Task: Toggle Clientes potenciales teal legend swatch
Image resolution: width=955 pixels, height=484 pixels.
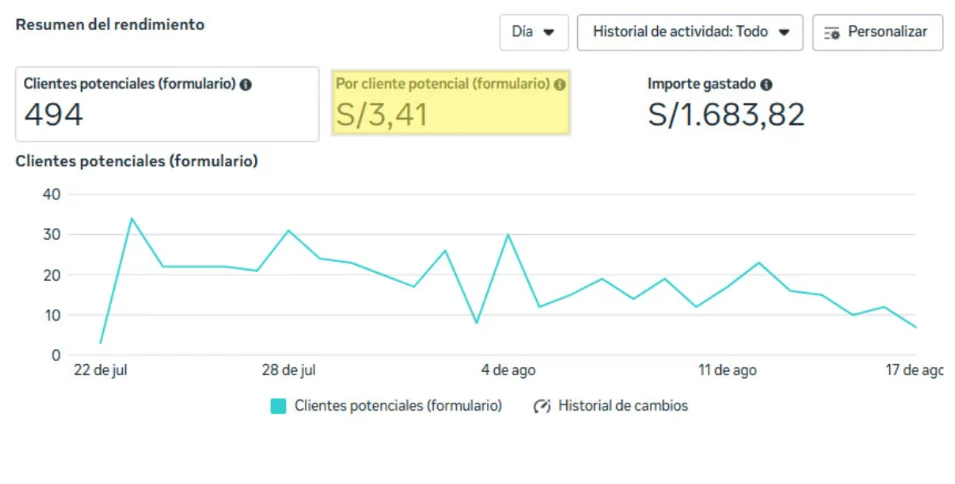Action: (x=278, y=406)
